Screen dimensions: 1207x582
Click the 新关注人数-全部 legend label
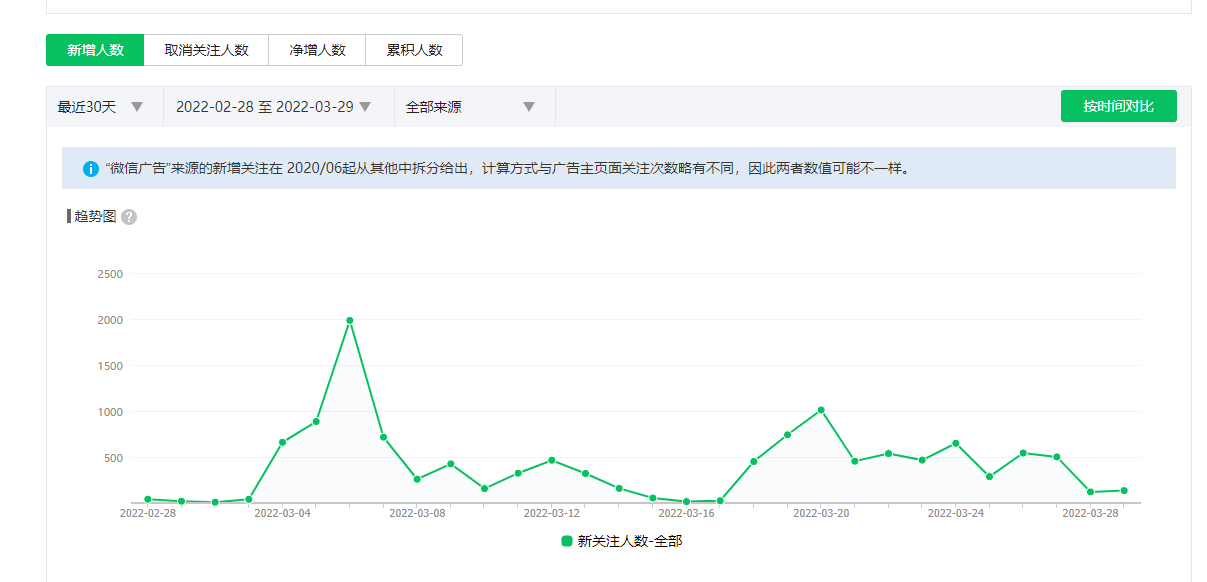click(x=629, y=541)
